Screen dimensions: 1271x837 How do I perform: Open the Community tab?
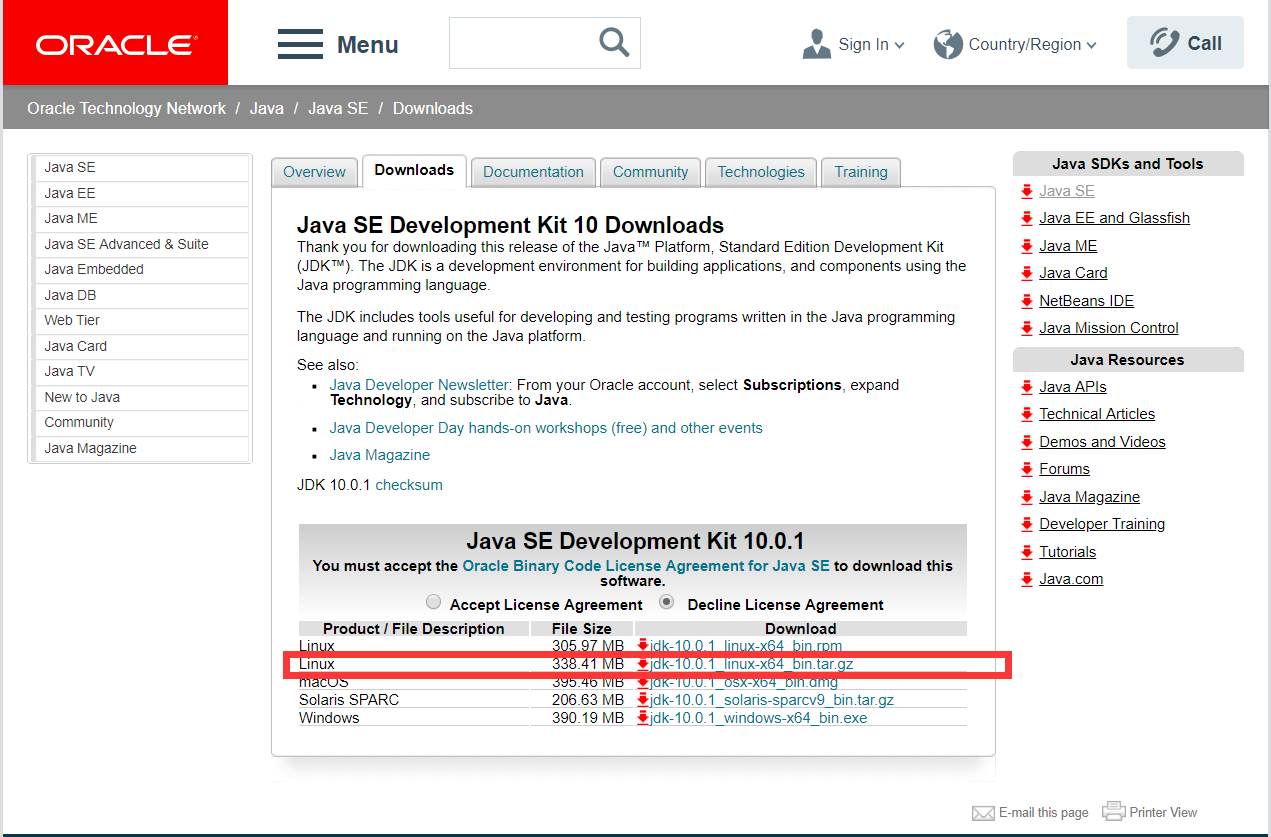point(650,172)
